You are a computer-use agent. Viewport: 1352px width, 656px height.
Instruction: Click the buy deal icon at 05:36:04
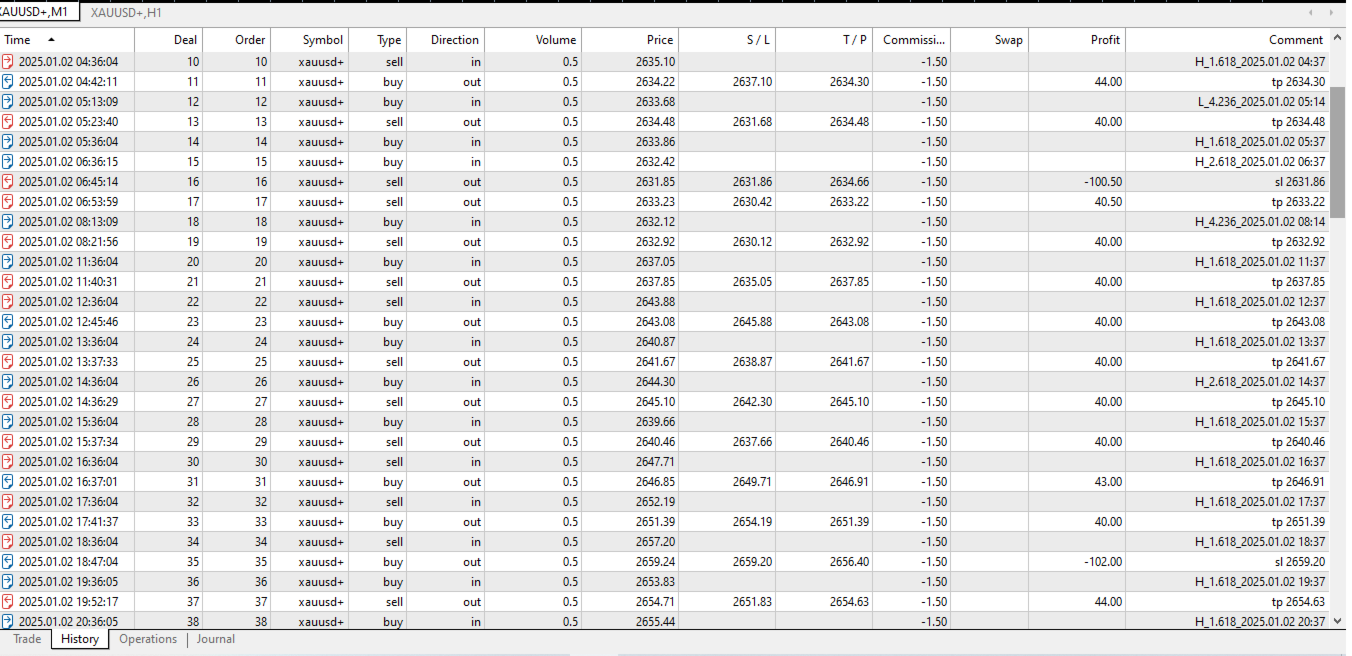(x=8, y=142)
